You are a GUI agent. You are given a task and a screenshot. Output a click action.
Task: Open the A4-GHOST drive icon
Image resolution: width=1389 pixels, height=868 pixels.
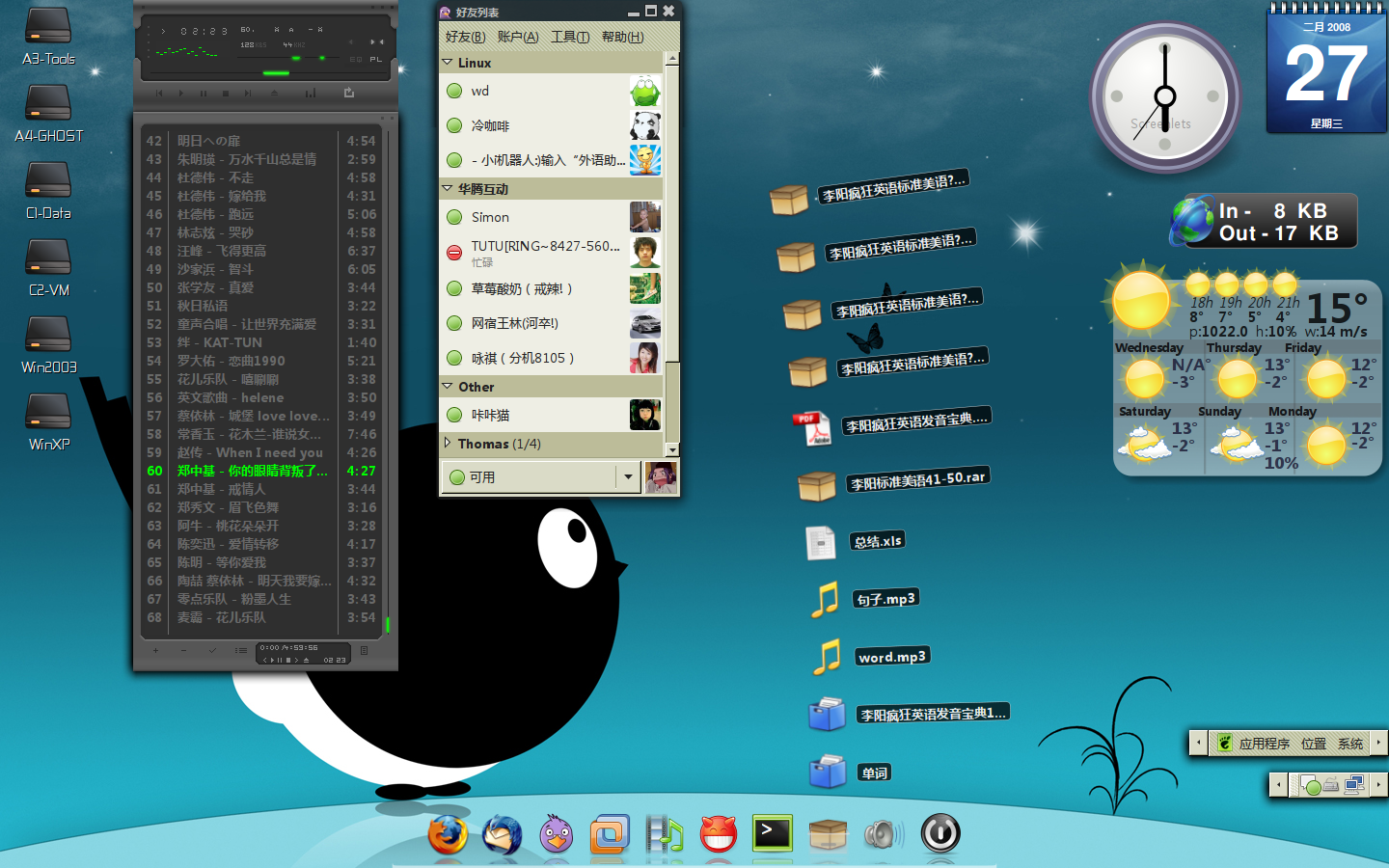(48, 113)
